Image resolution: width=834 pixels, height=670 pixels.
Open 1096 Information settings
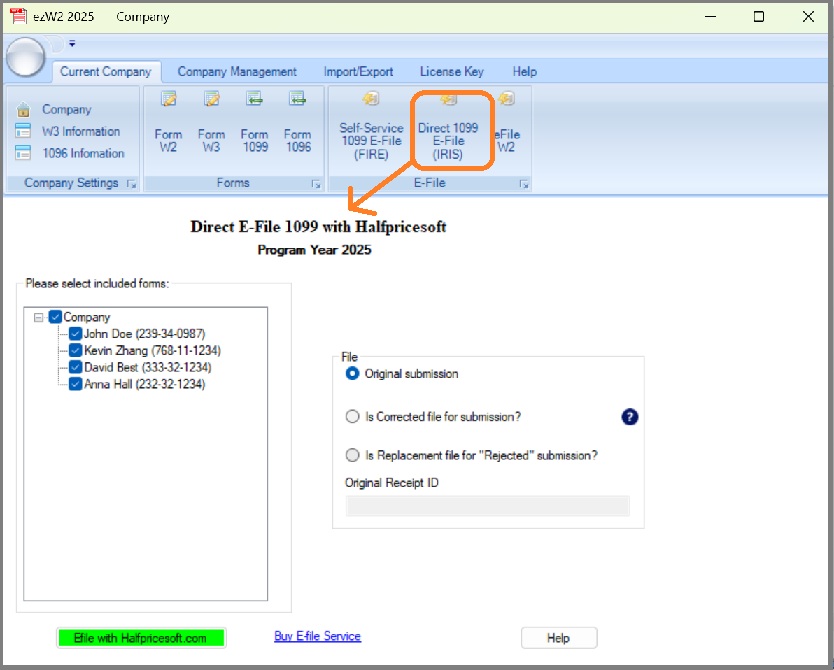pos(83,154)
